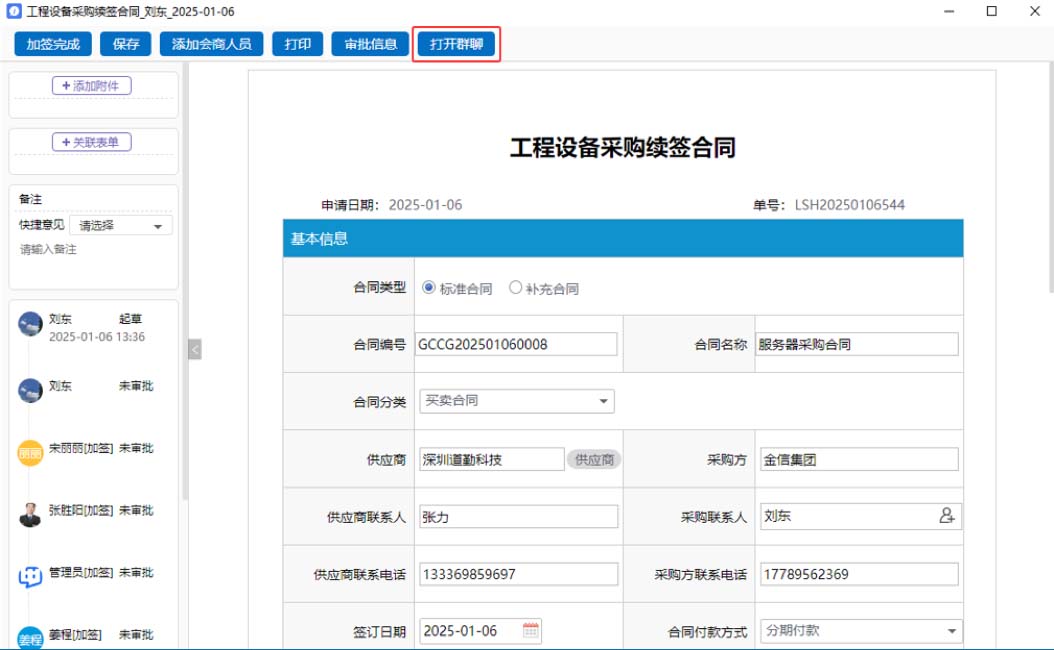Open the 合同付款方式 dropdown

(860, 631)
